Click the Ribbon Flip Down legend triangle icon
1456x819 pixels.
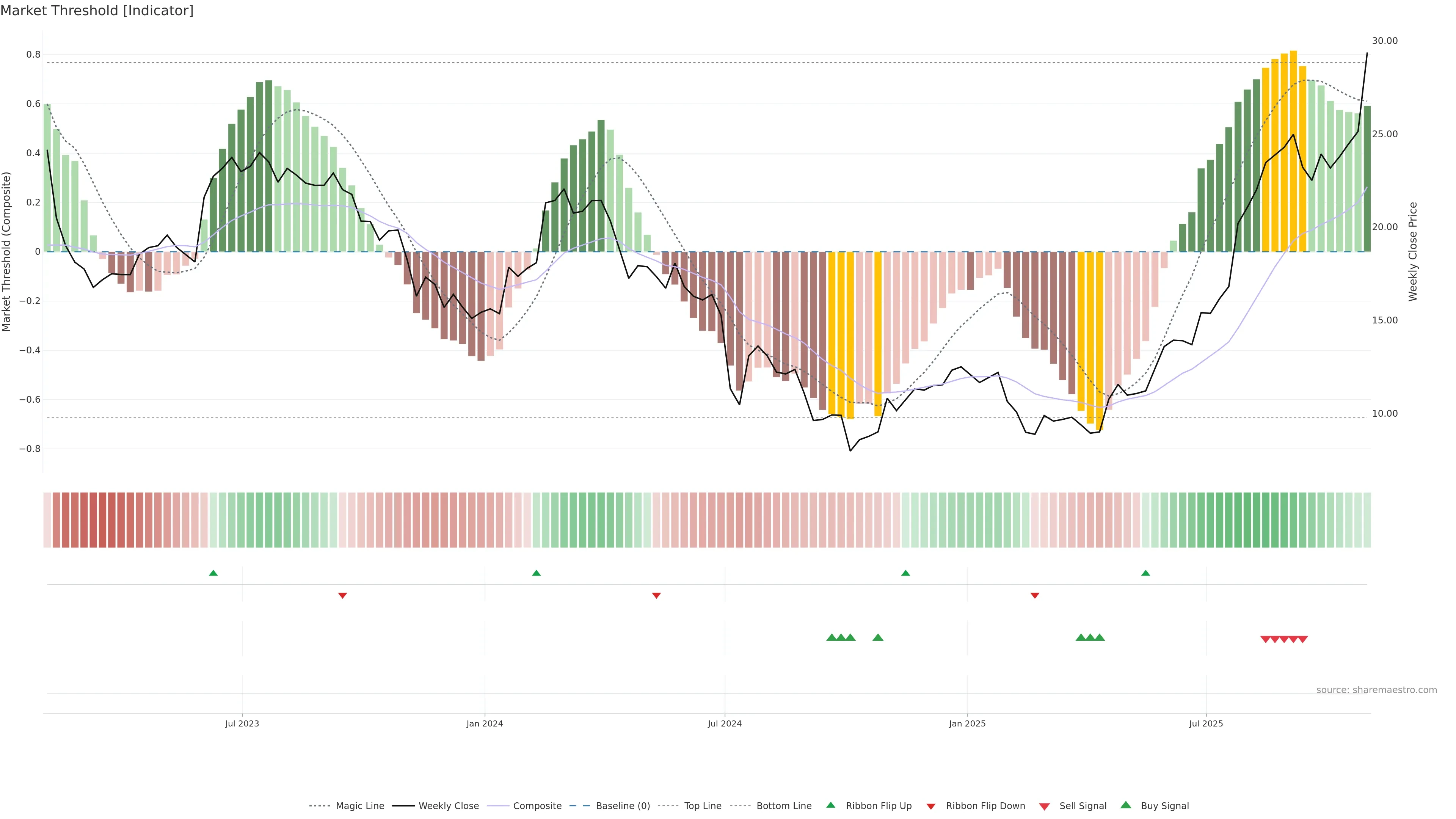pyautogui.click(x=930, y=806)
